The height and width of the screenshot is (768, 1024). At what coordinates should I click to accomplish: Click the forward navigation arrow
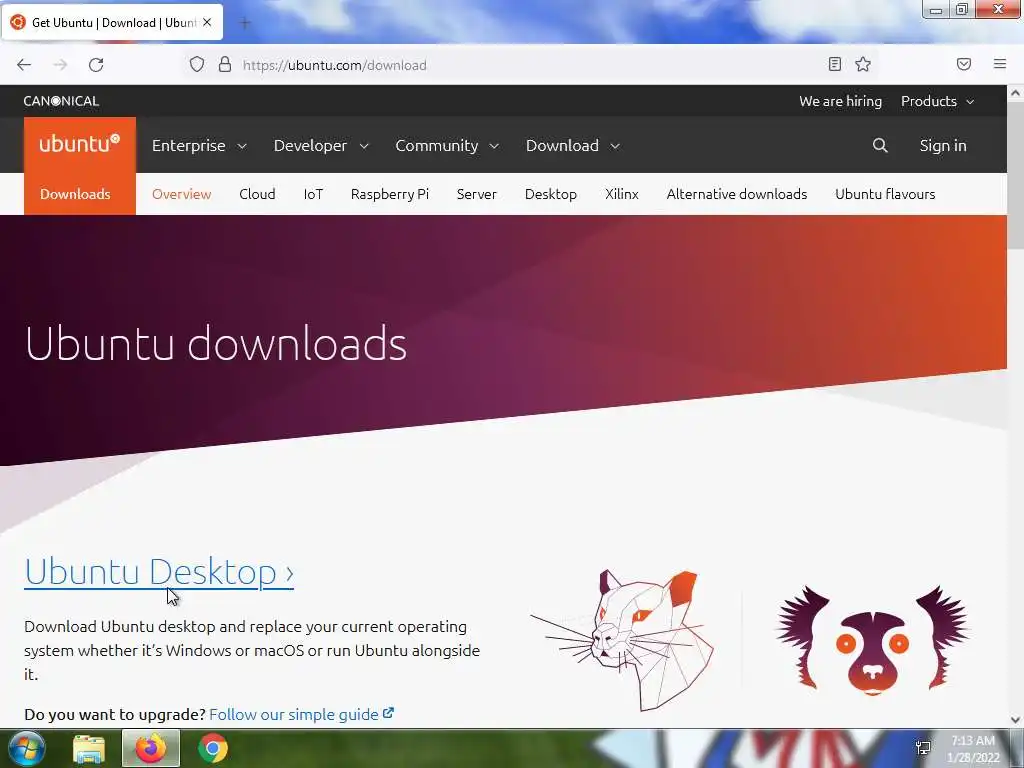60,65
